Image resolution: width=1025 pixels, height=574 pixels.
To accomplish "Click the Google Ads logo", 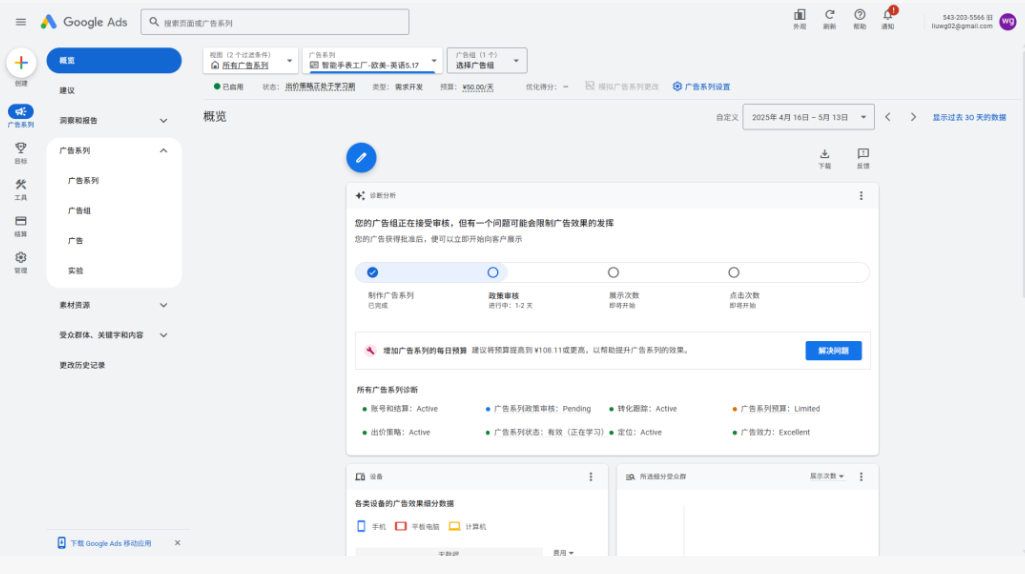I will coord(84,22).
